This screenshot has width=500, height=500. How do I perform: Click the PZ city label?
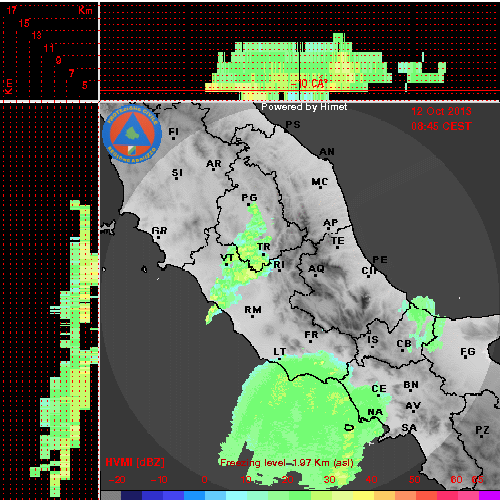482,430
